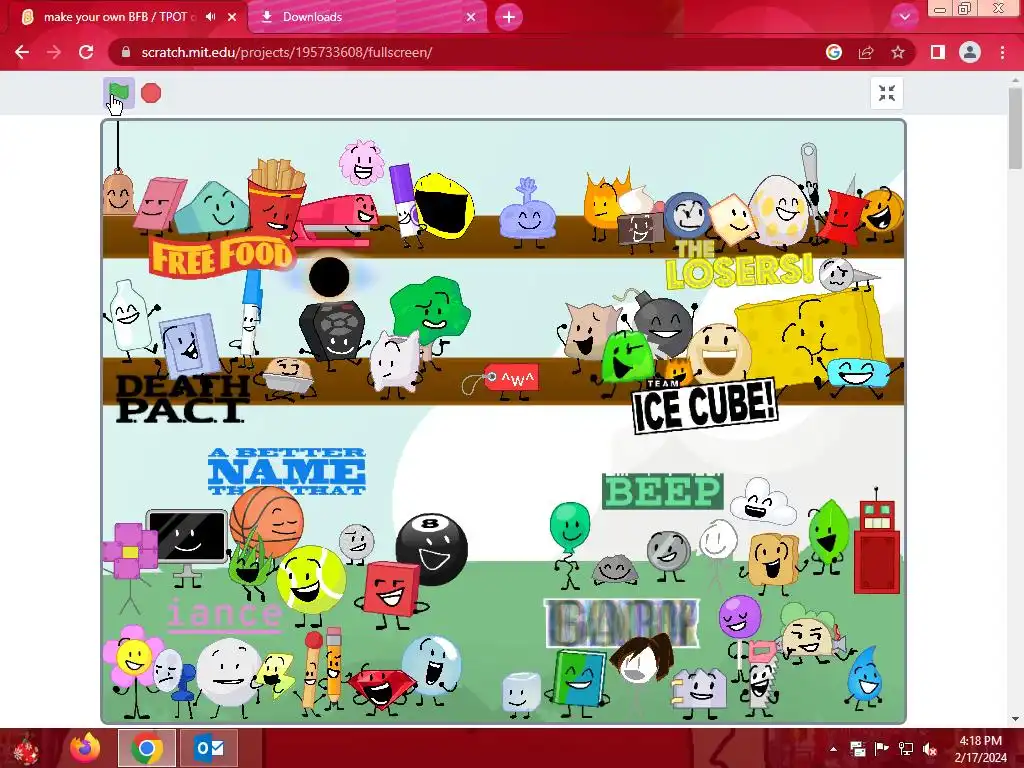
Task: Click the TEAM ICE CUBE! logo
Action: pos(705,406)
